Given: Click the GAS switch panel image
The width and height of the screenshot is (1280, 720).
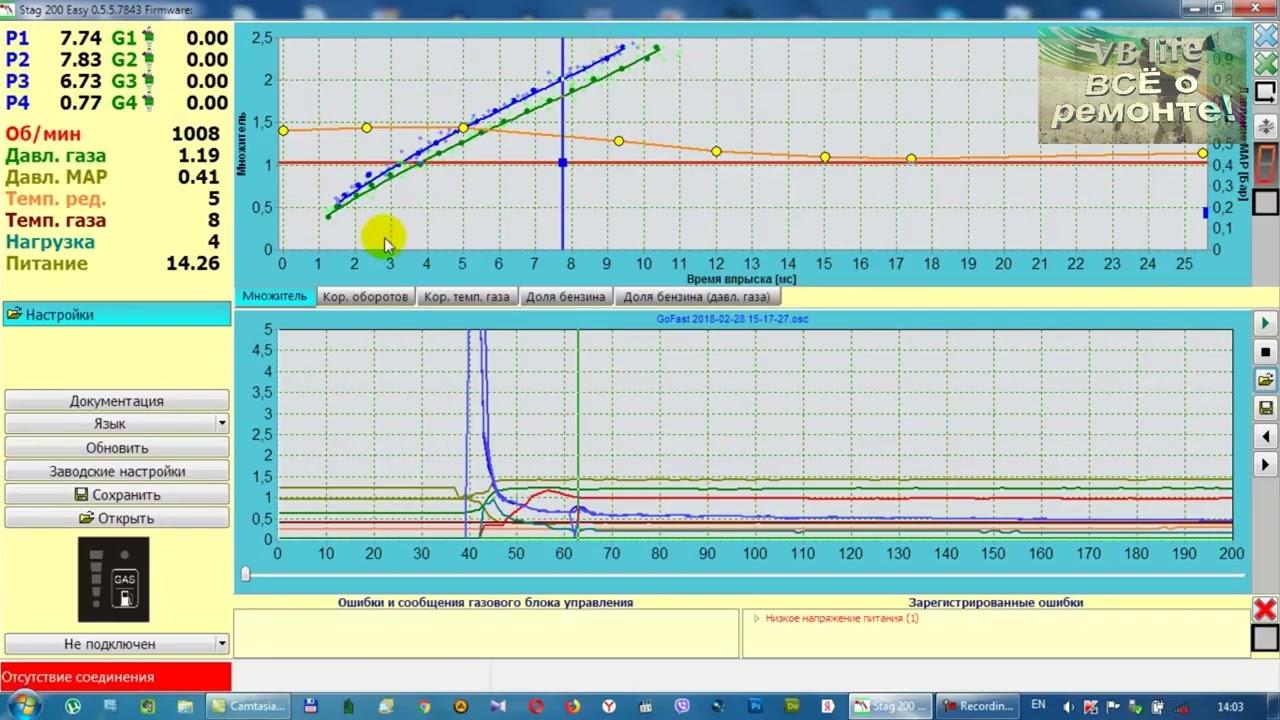Looking at the screenshot, I should [114, 579].
